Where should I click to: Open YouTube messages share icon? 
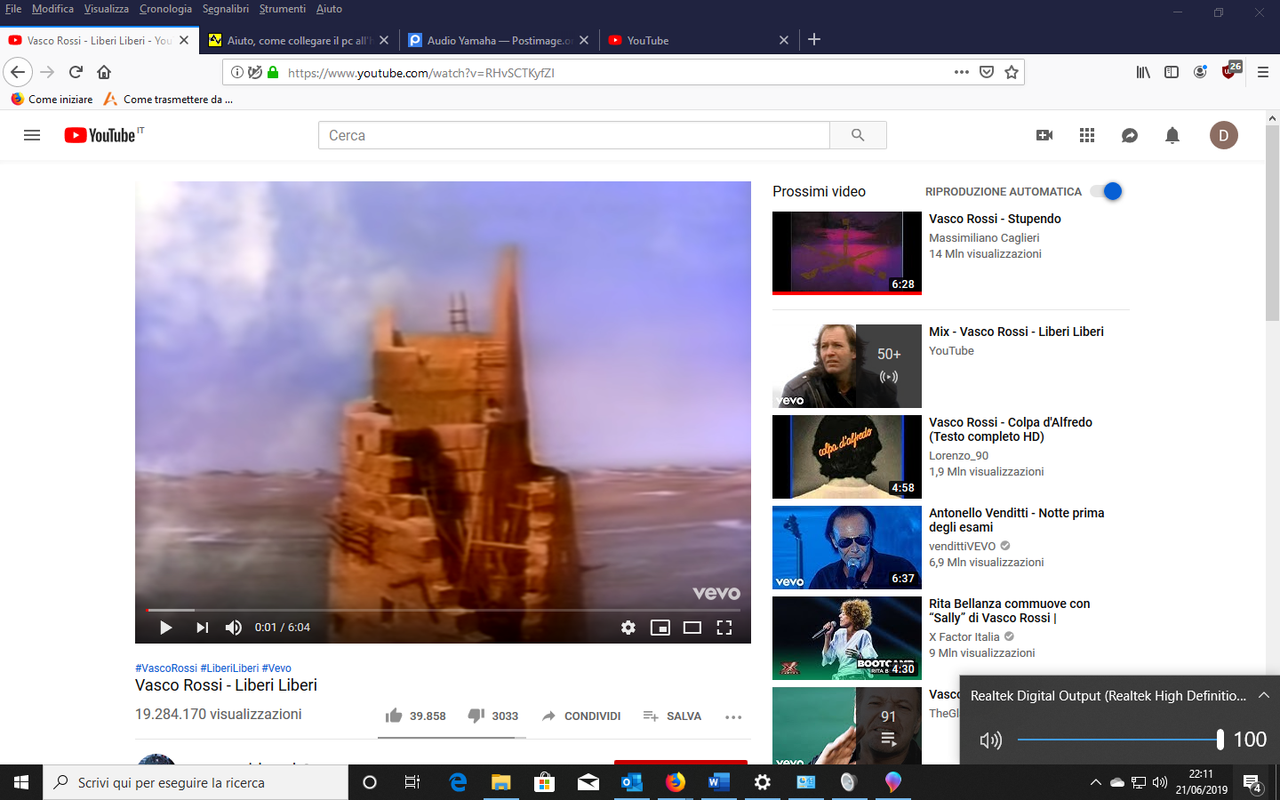(1130, 135)
